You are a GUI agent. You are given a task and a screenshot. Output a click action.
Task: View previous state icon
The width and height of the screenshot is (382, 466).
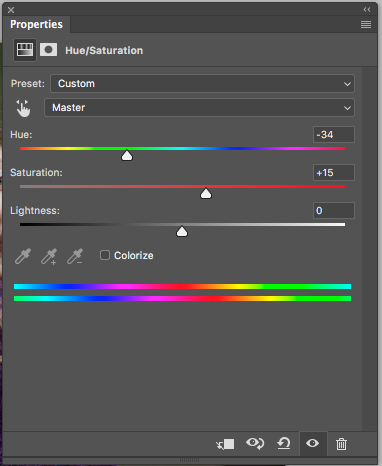click(x=255, y=444)
